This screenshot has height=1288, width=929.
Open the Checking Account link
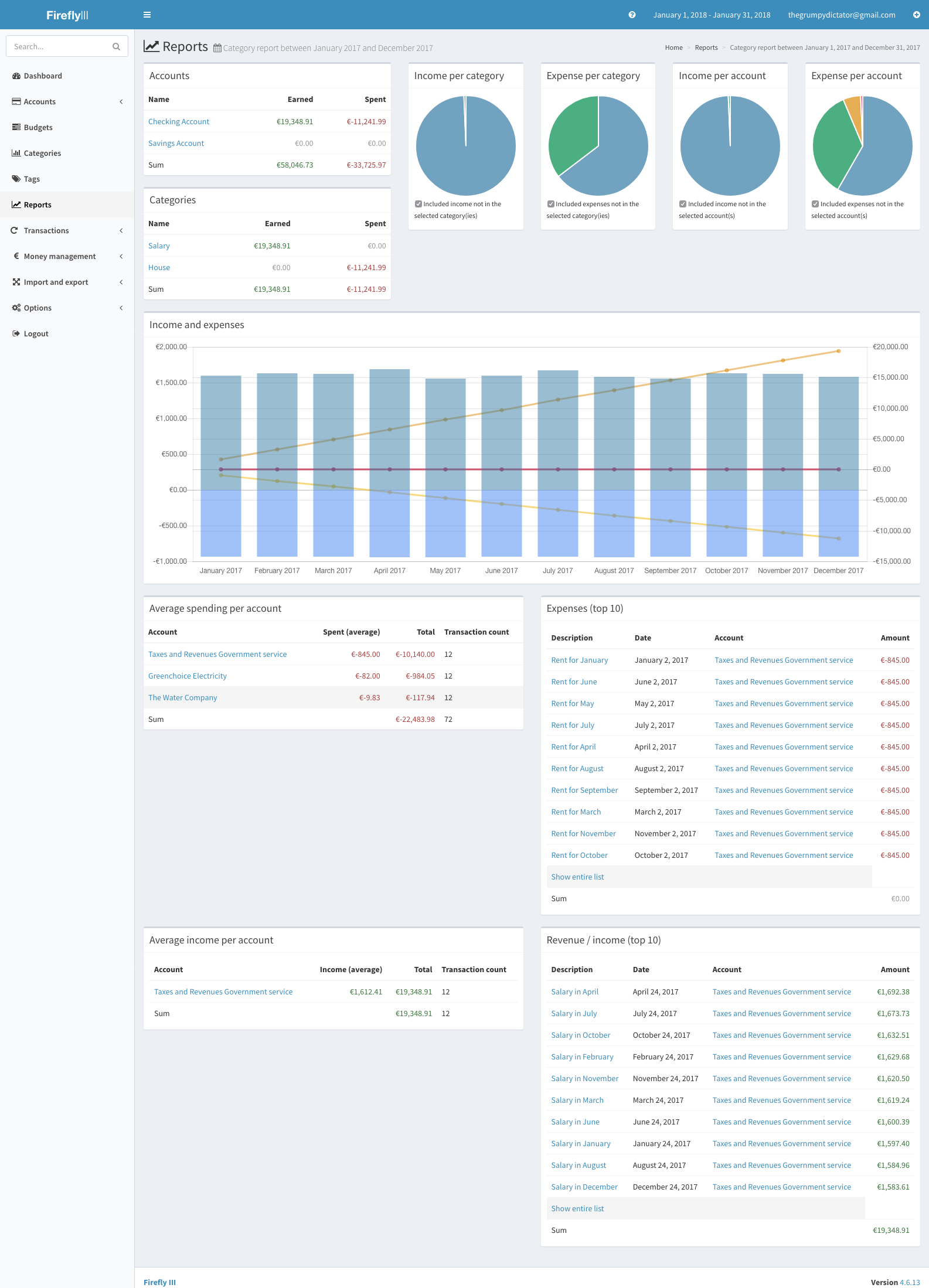[x=178, y=121]
